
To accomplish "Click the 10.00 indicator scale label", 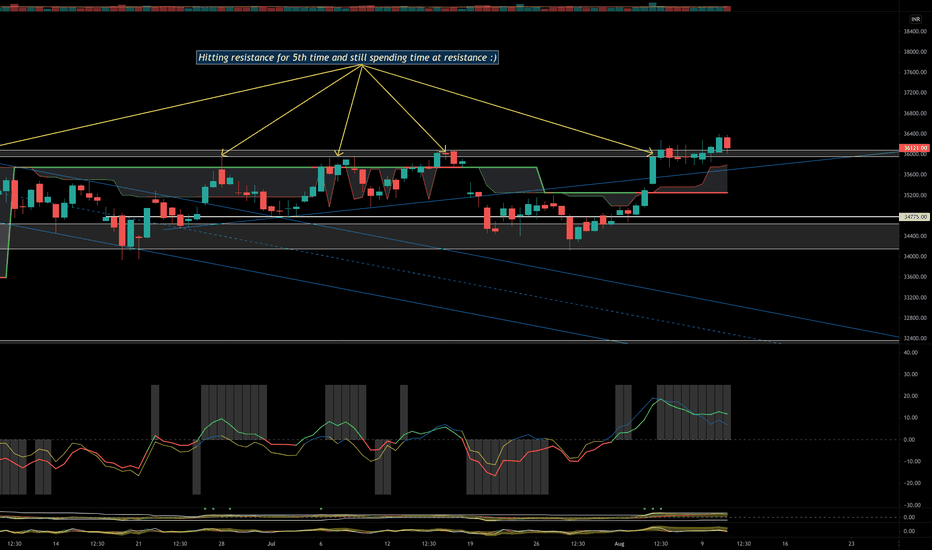I will (x=910, y=418).
